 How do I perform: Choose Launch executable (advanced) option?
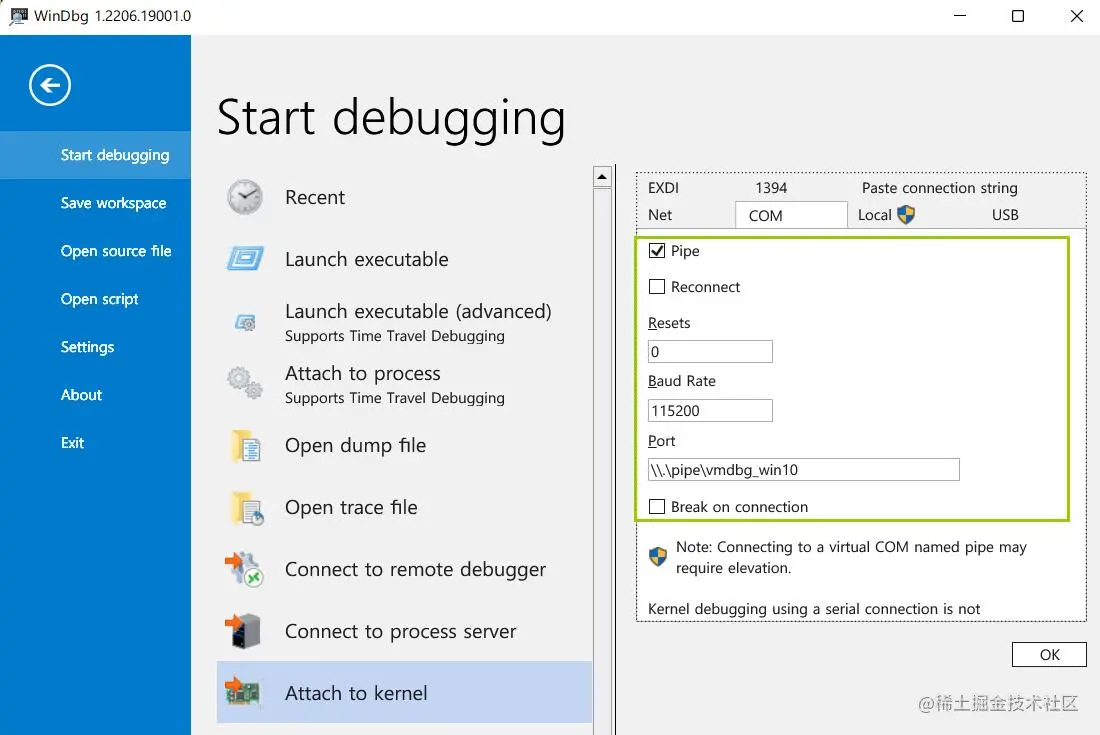pos(404,322)
